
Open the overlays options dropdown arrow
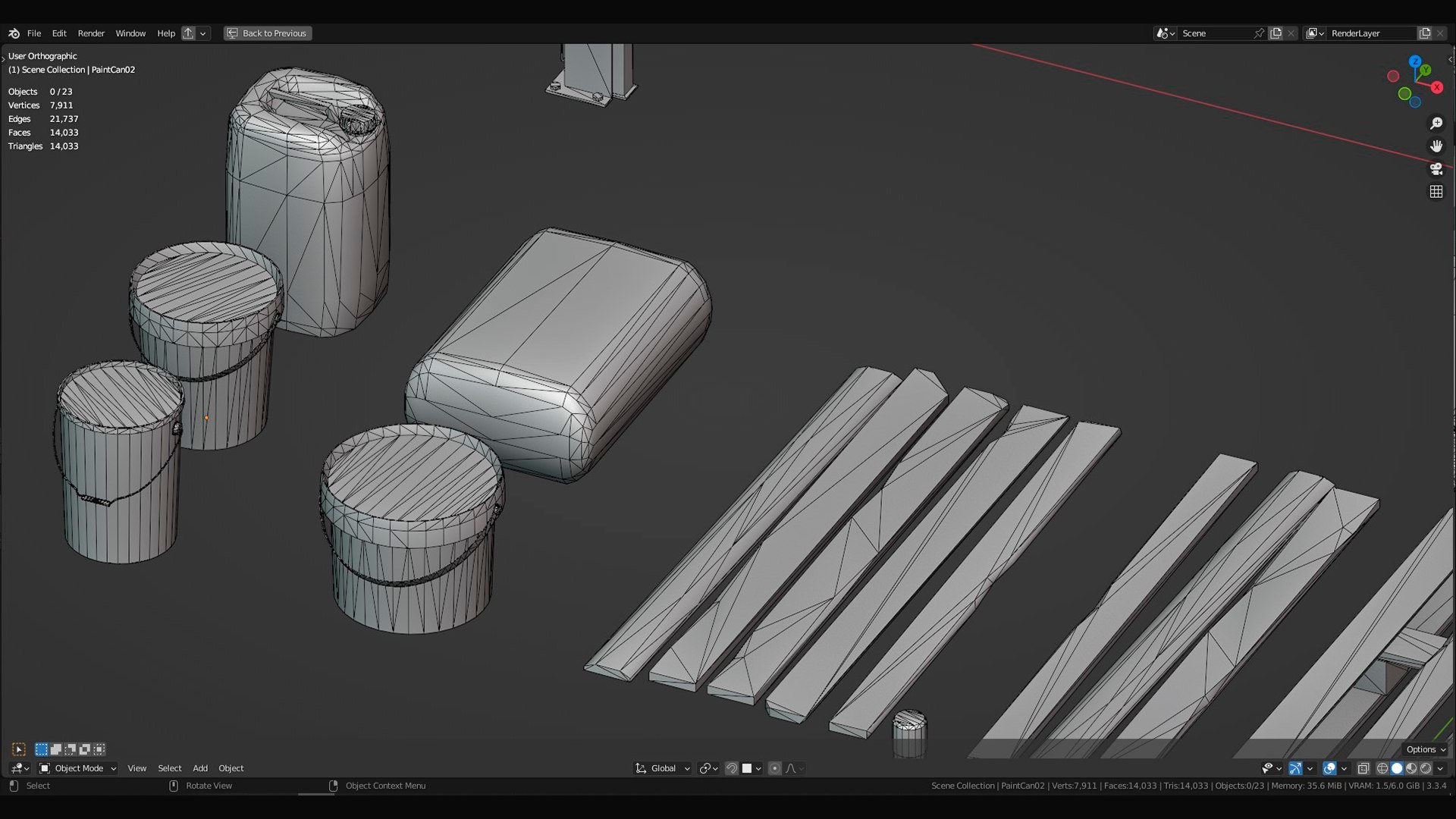pos(1344,768)
